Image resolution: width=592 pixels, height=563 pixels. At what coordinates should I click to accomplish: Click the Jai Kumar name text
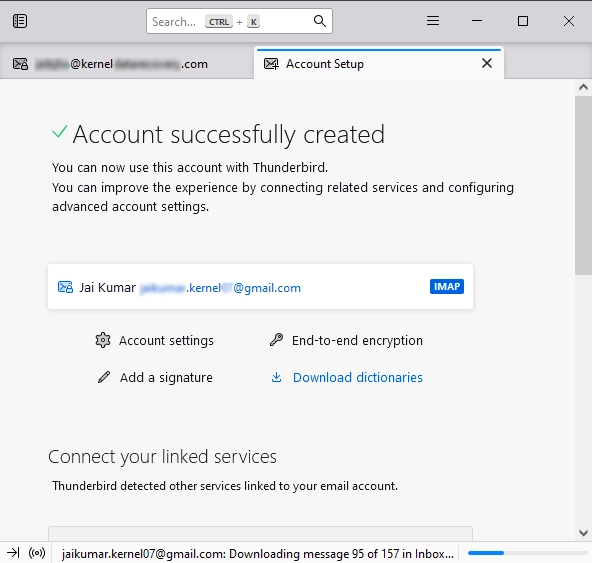pos(107,288)
